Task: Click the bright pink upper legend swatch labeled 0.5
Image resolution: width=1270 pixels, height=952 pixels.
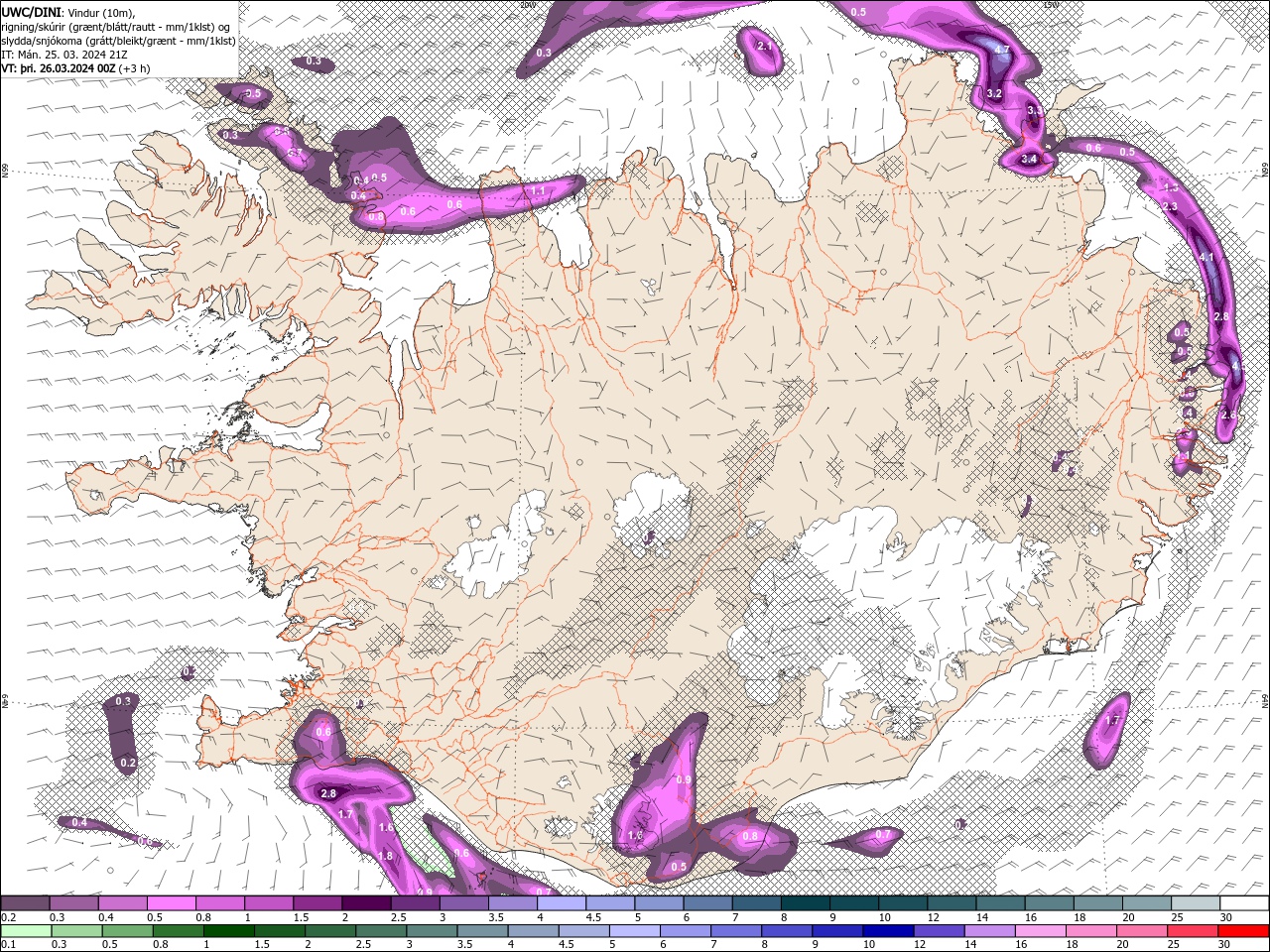Action: (x=171, y=902)
